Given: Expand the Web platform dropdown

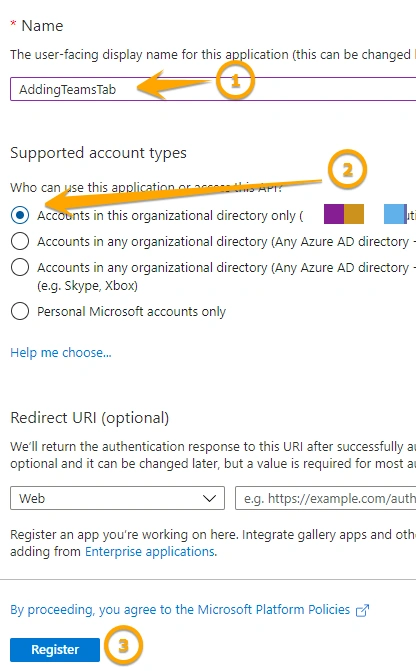Looking at the screenshot, I should tap(117, 498).
